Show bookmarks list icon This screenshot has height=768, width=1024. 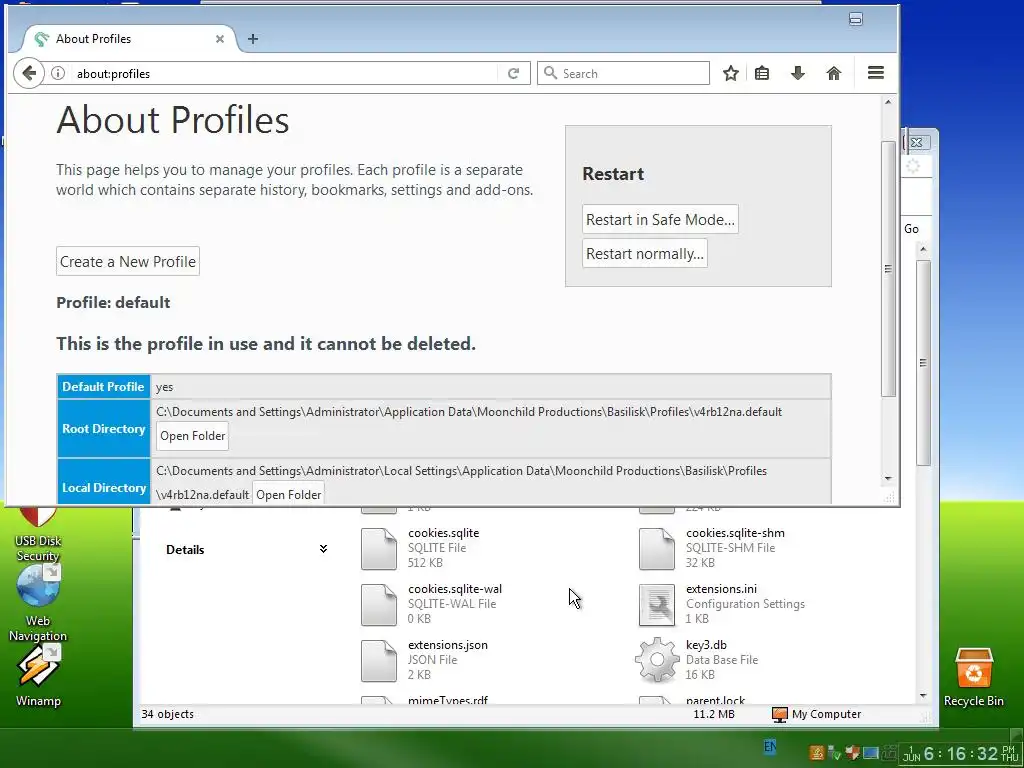pos(761,73)
